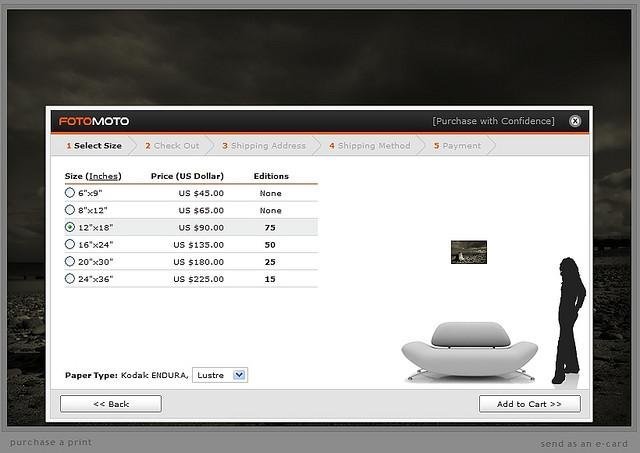This screenshot has height=453, width=640.
Task: Select the 6"x9" print size
Action: [70, 193]
